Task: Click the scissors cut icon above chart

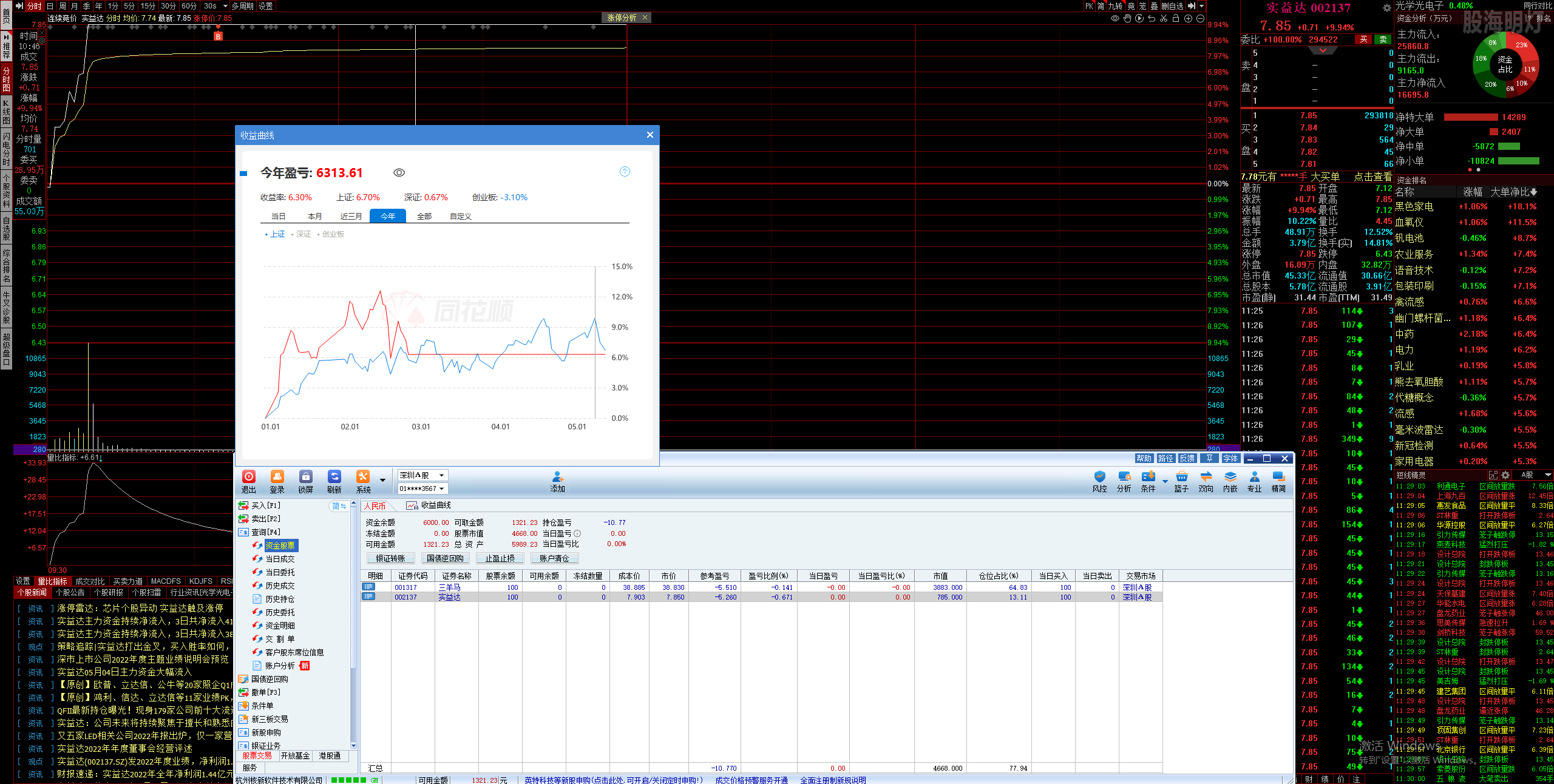Action: (1164, 18)
